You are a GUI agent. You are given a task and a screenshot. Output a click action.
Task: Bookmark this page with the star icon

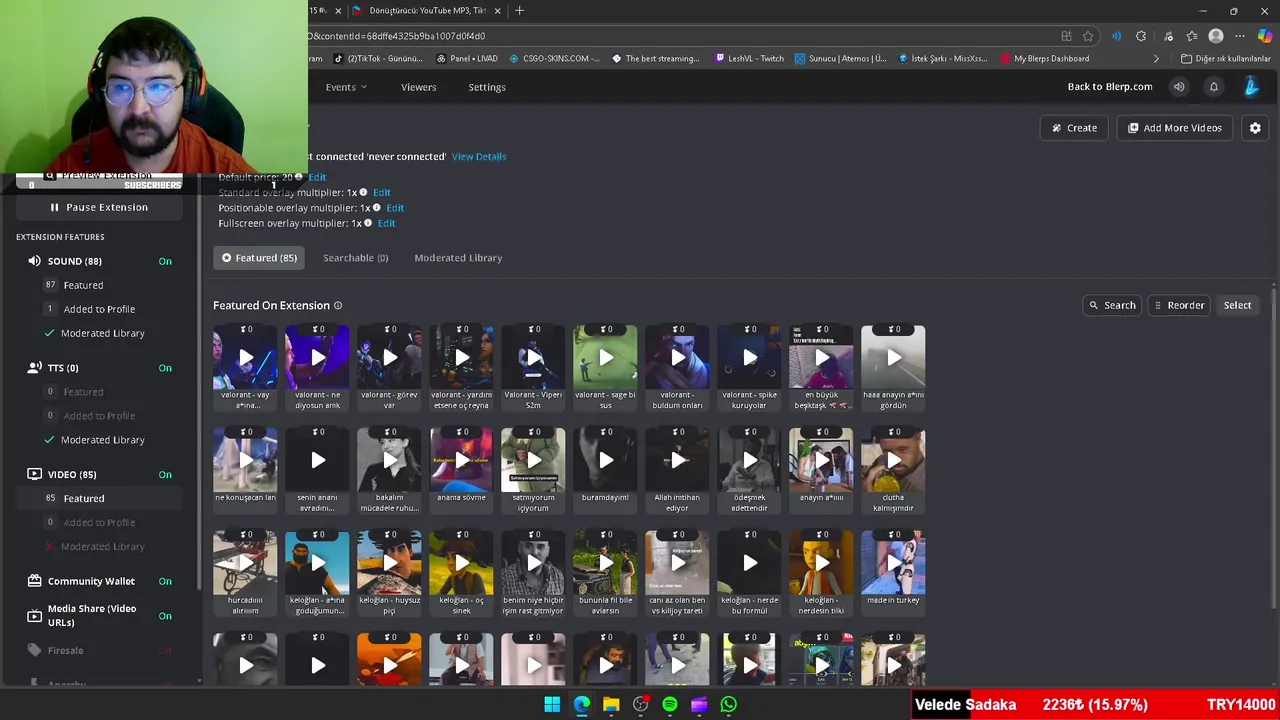[1088, 36]
